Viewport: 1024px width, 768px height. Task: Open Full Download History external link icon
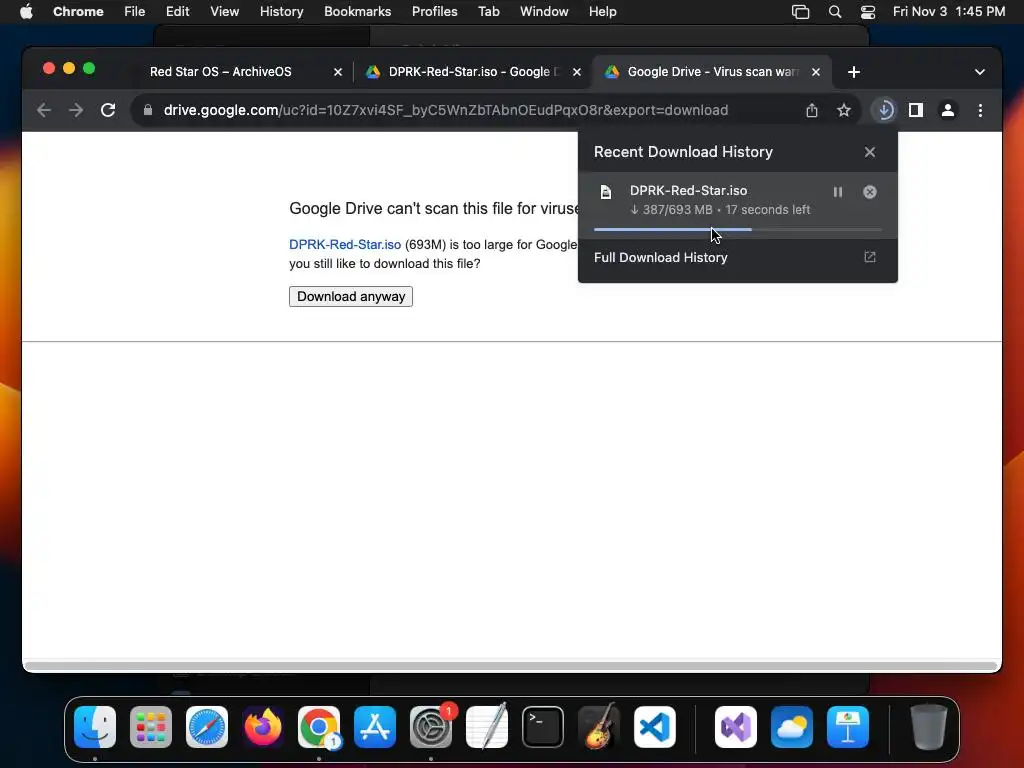point(870,257)
